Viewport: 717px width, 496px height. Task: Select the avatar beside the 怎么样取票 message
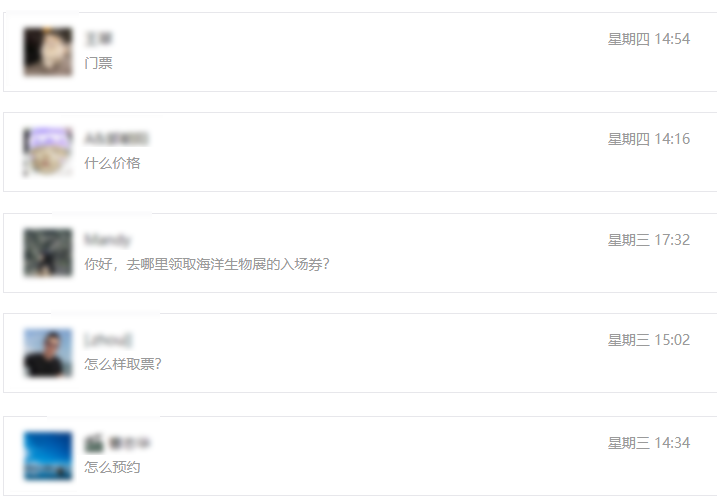click(x=48, y=353)
